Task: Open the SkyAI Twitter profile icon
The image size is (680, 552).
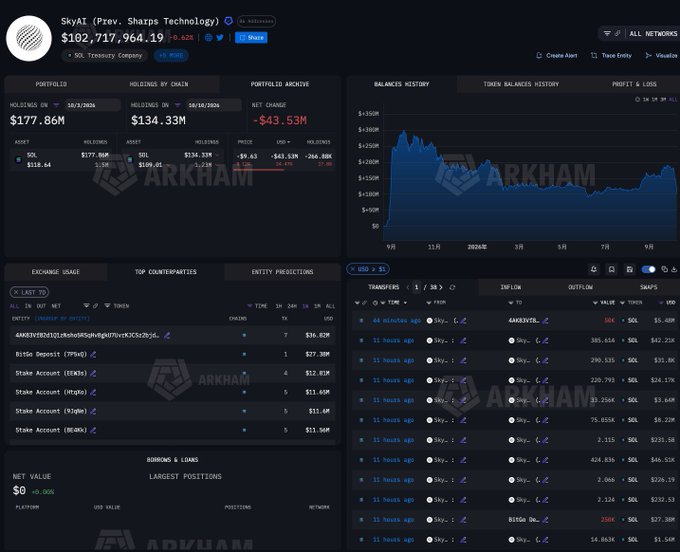Action: pyautogui.click(x=220, y=38)
